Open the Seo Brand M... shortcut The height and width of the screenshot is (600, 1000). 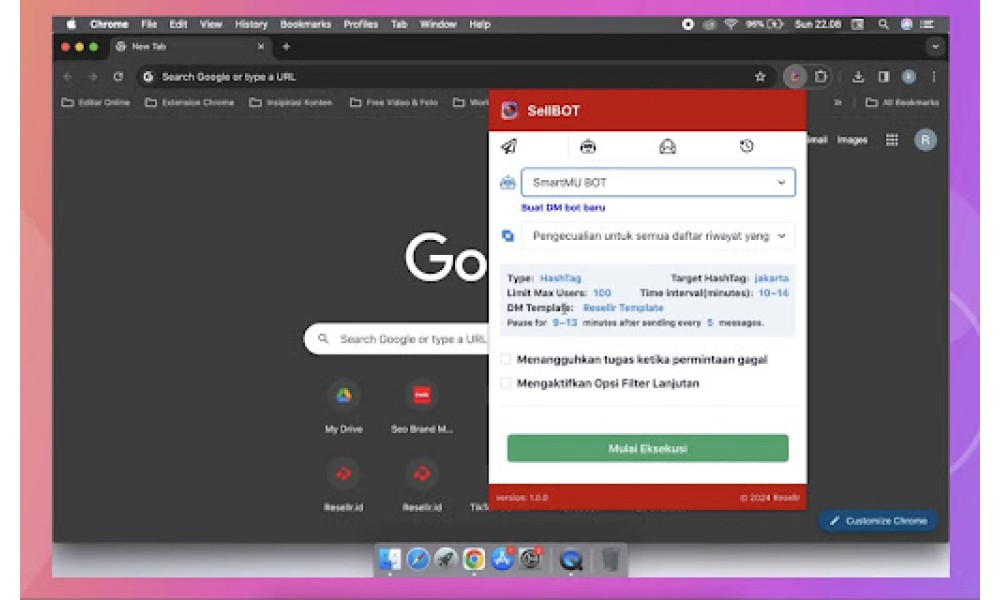(x=422, y=406)
